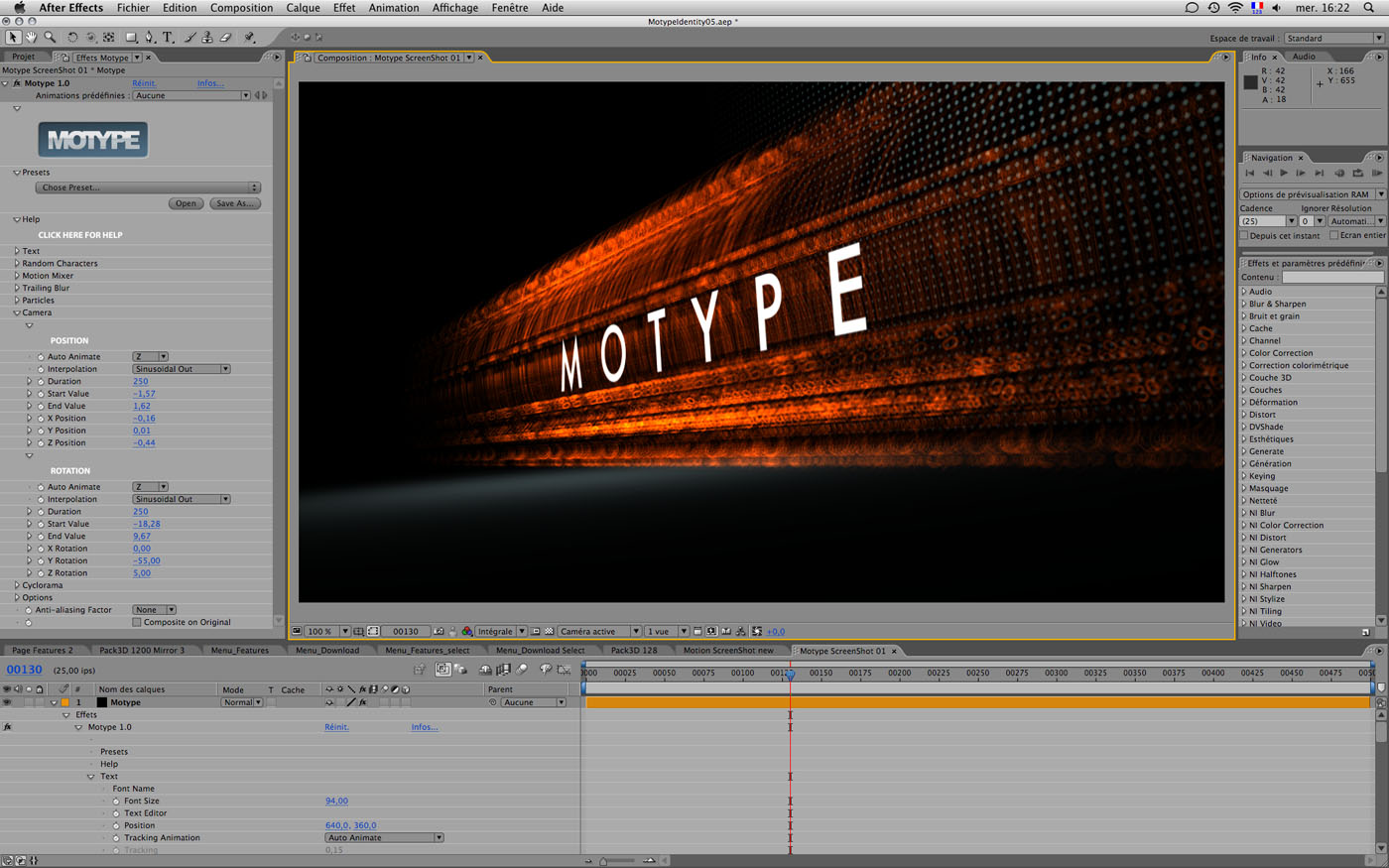Expand the Particles section

pyautogui.click(x=17, y=301)
